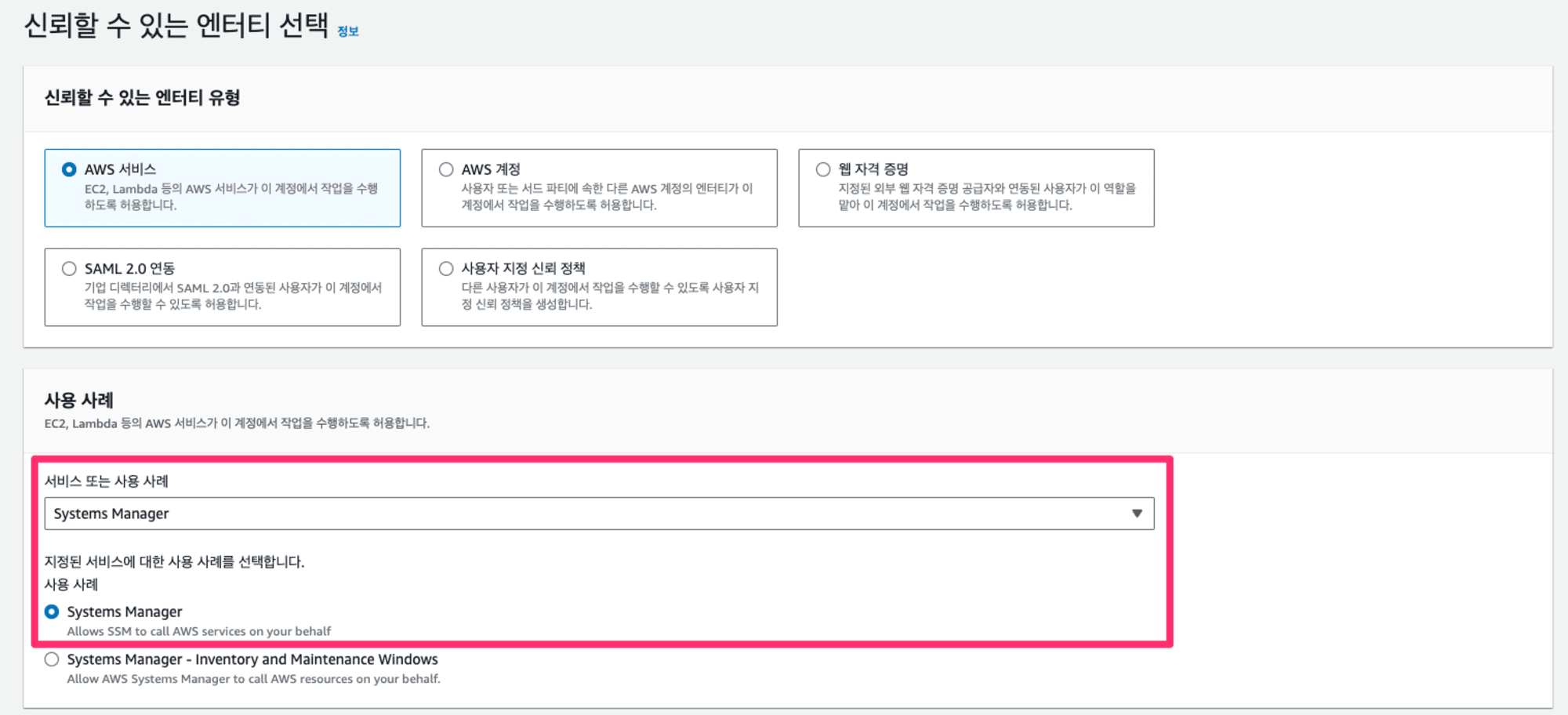This screenshot has height=715, width=1568.
Task: Click the 사용자 지정 신뢰 정책 description text
Action: click(x=610, y=296)
